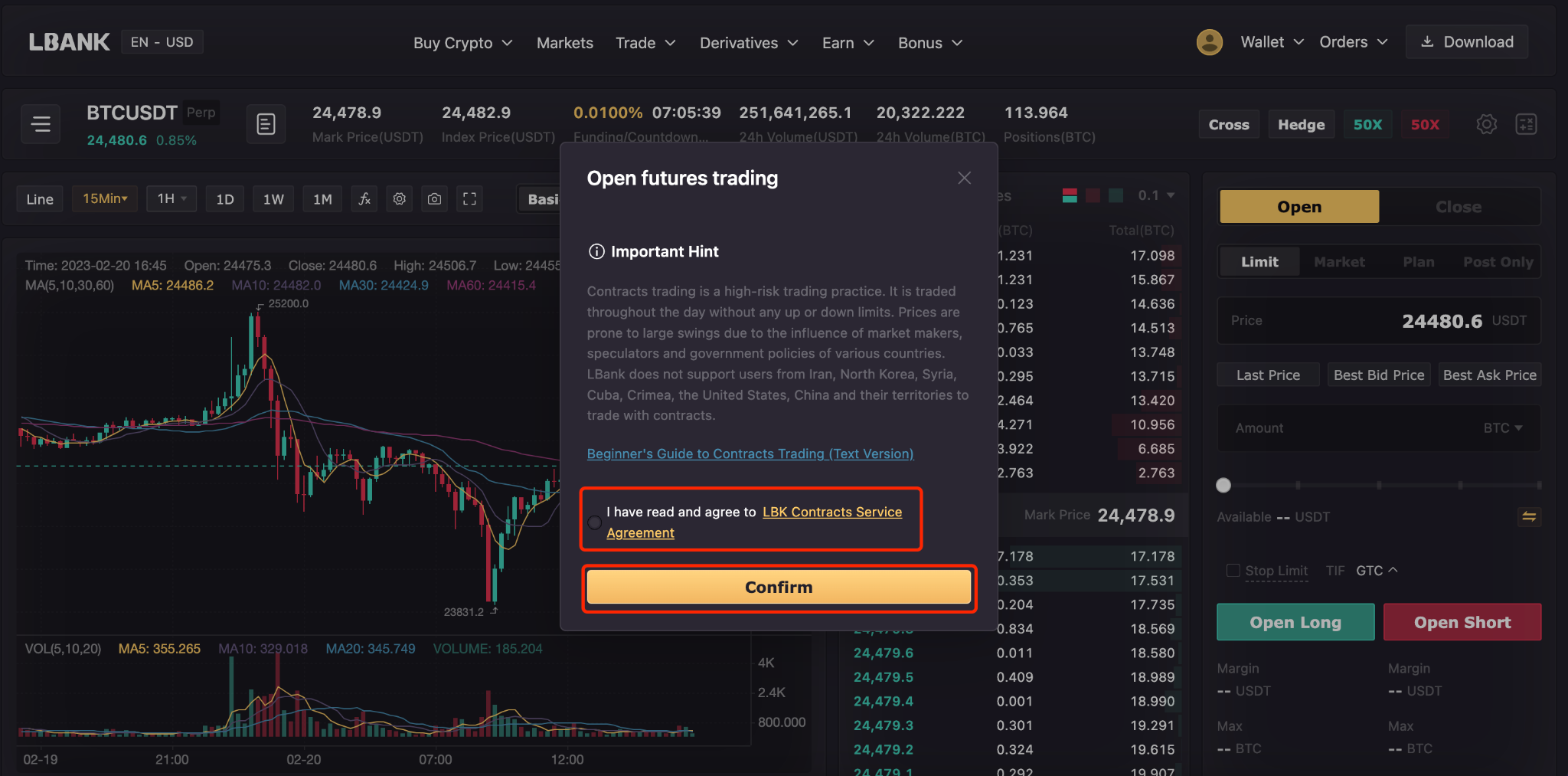Screen dimensions: 1568x776
Task: Expand the Buy Crypto menu
Action: click(x=462, y=43)
